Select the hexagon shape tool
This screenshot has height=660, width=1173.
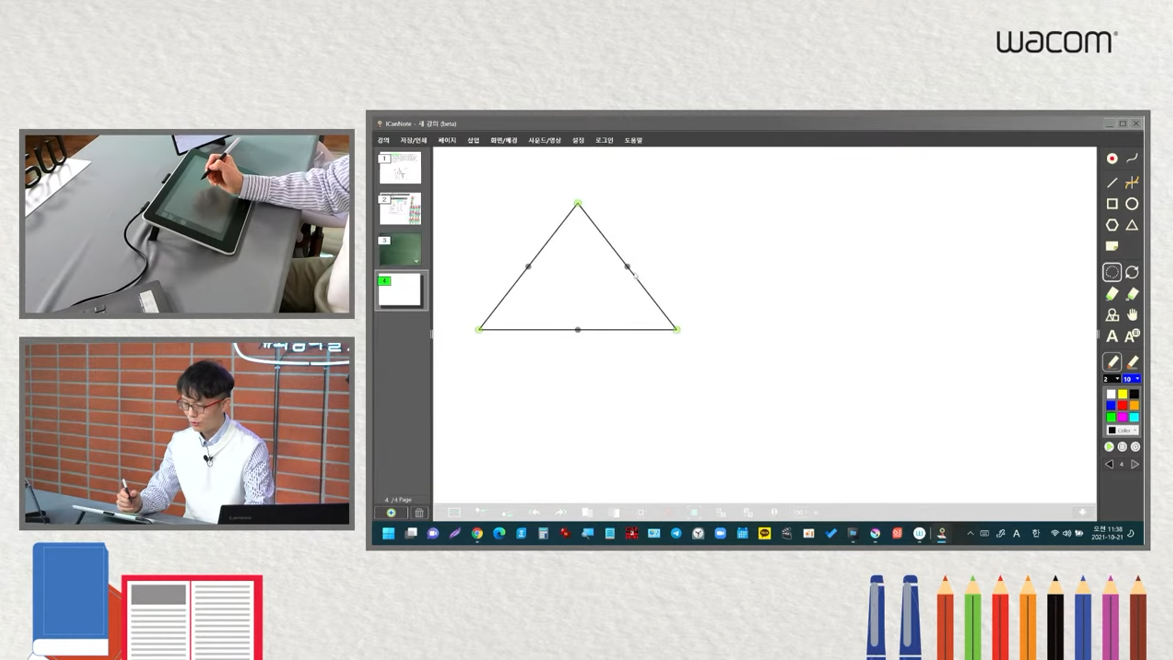tap(1112, 225)
